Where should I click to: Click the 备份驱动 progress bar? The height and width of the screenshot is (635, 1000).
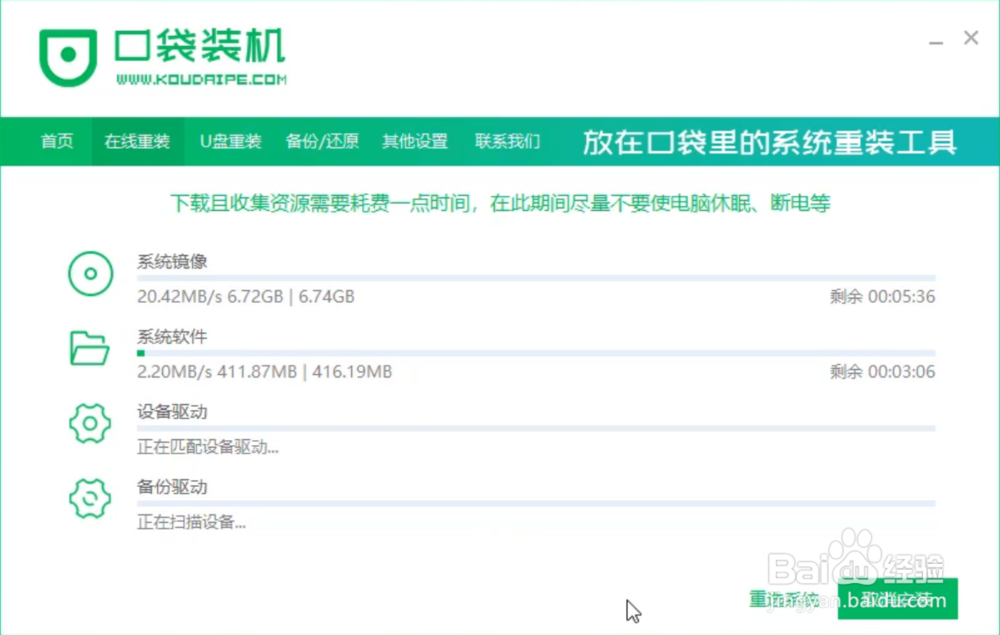point(536,503)
